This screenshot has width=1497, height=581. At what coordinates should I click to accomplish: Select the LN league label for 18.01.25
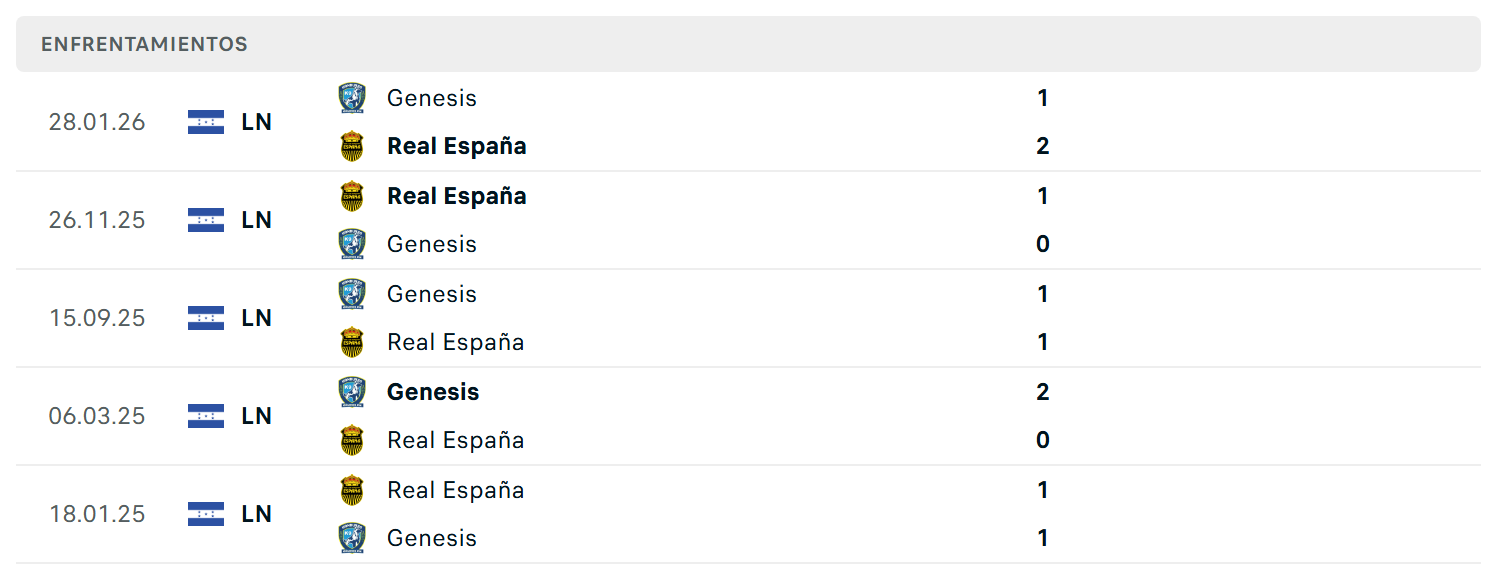pyautogui.click(x=257, y=514)
